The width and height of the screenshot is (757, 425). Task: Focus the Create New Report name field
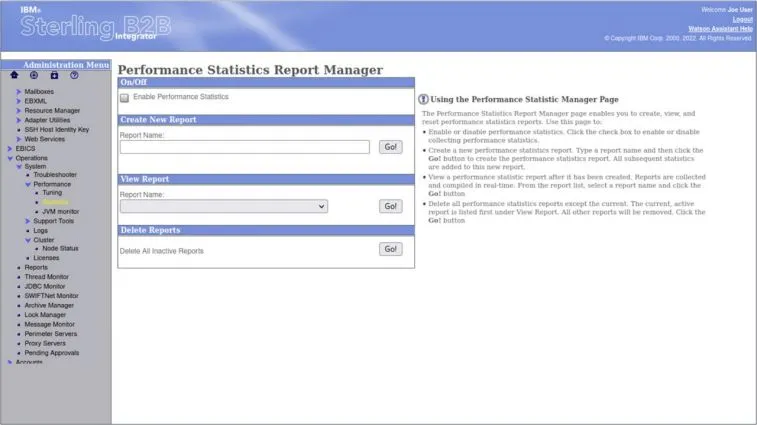point(245,147)
